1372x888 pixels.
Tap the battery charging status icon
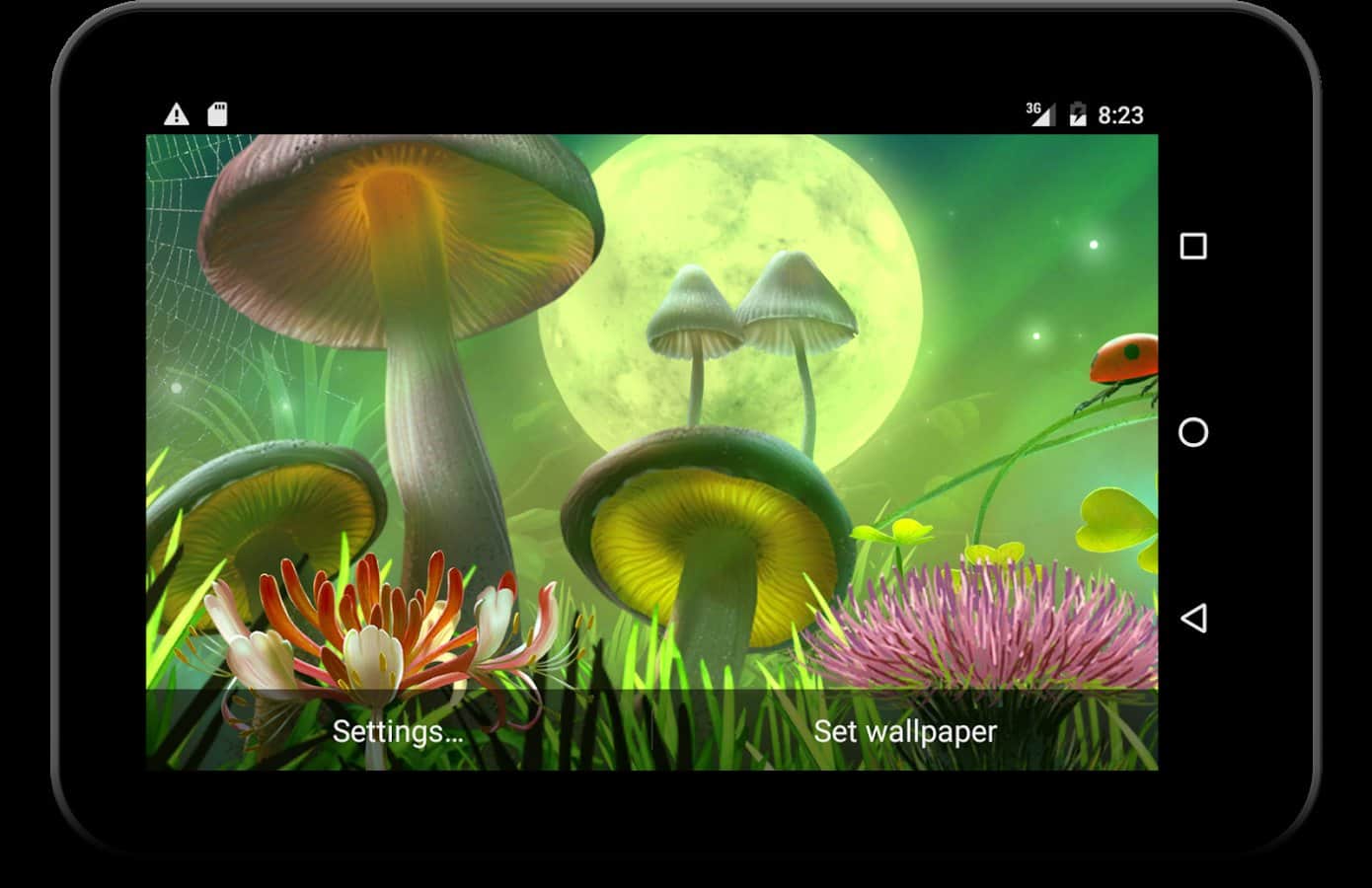[x=1078, y=114]
